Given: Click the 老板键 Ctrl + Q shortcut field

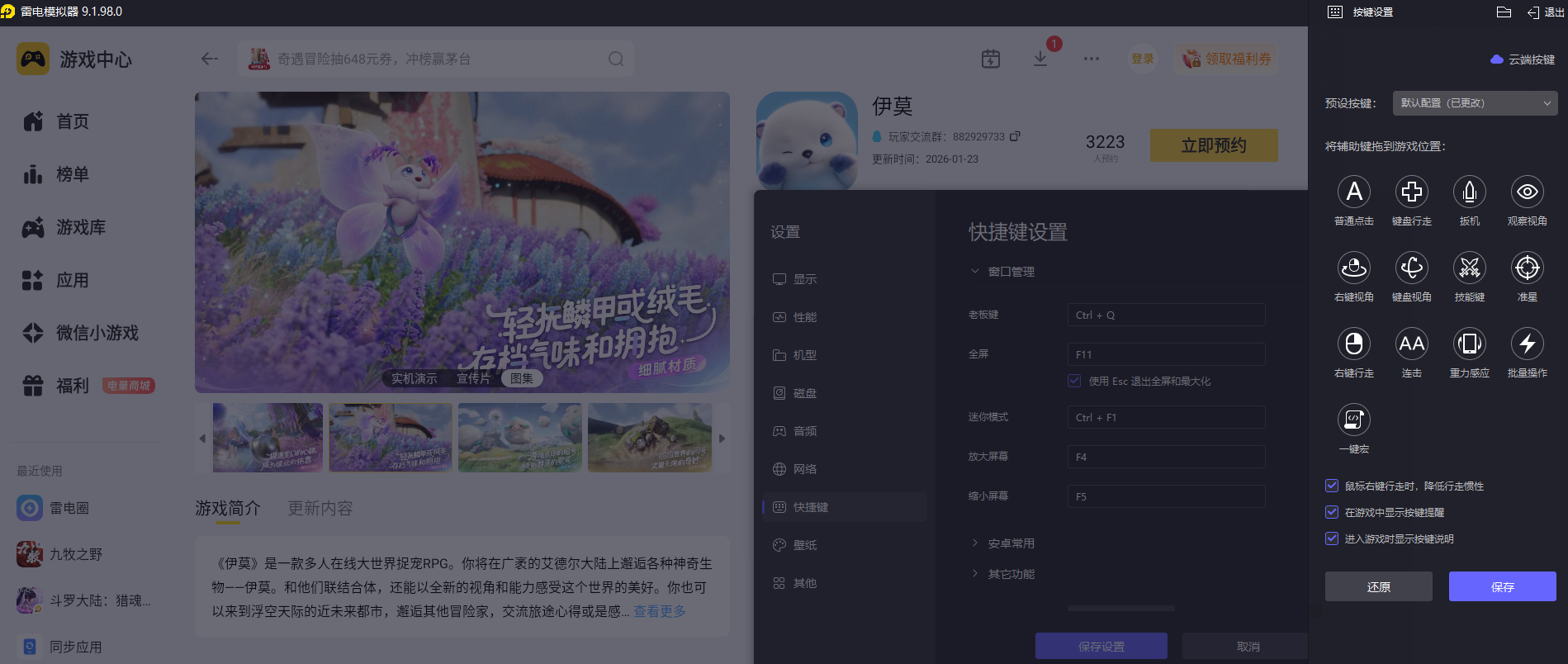Looking at the screenshot, I should coord(1166,315).
